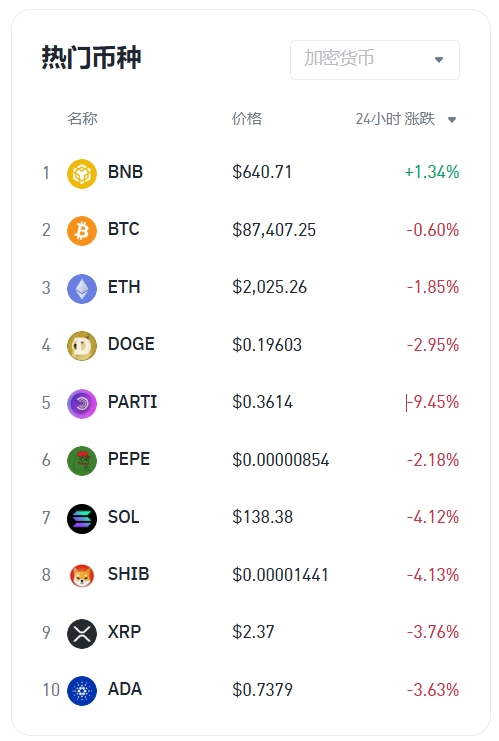Click the Cardano ADA icon
499x741 pixels.
82,690
